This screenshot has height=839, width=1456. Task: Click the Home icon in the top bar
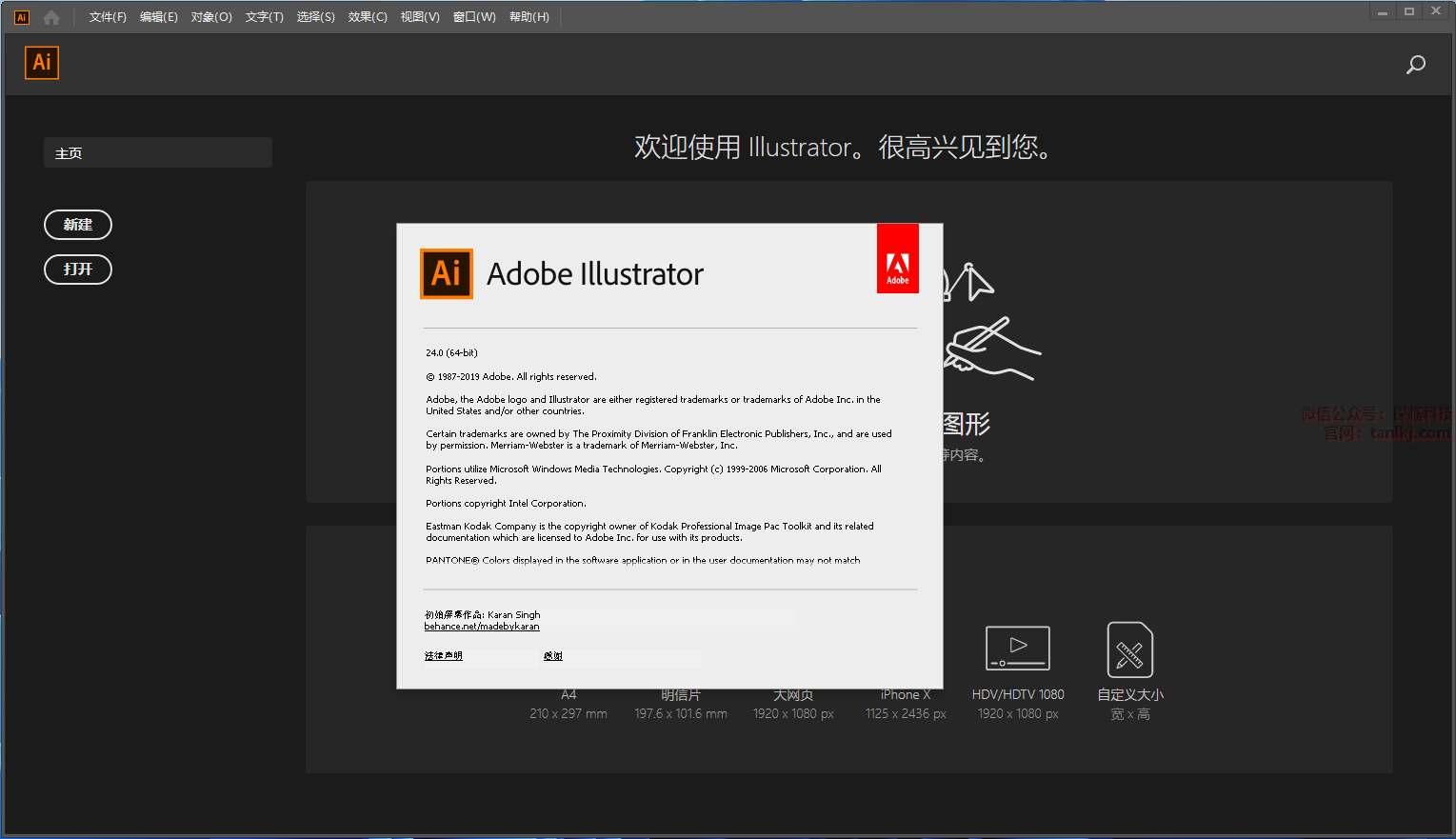coord(51,17)
